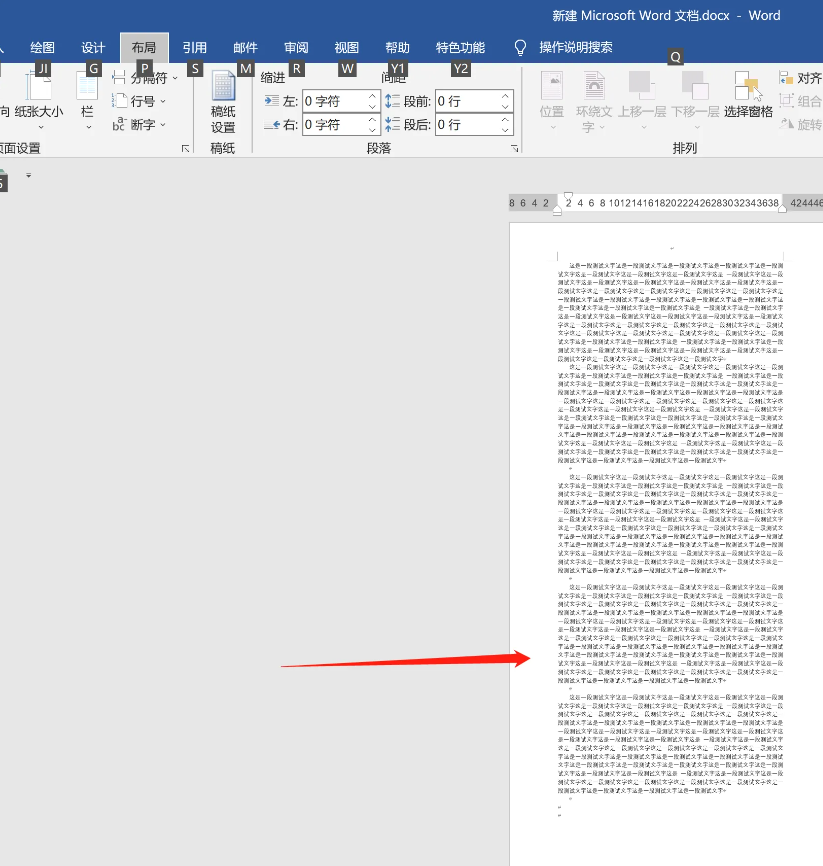Decrease the right indent value
Image resolution: width=823 pixels, height=866 pixels.
tap(372, 130)
